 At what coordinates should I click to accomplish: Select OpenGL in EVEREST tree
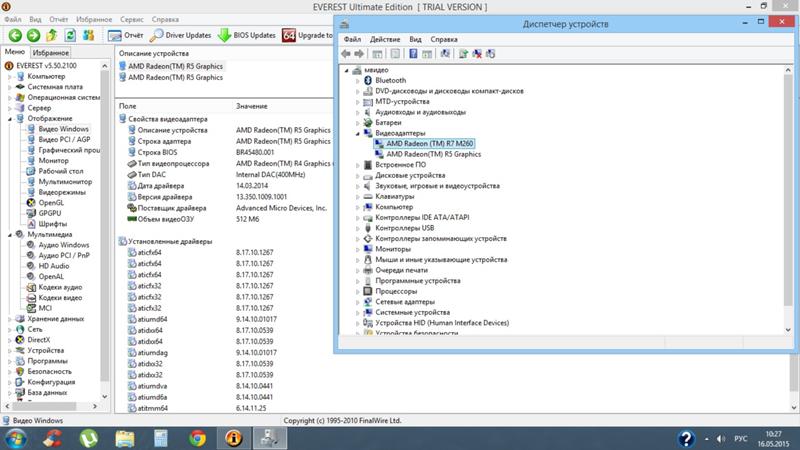point(51,203)
